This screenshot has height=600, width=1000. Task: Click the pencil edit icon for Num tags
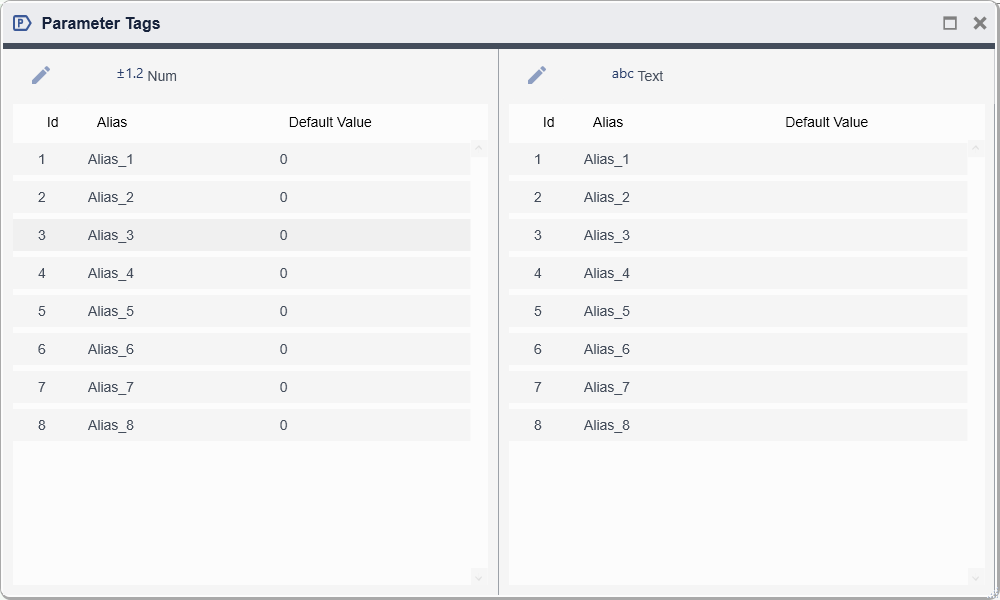click(41, 75)
